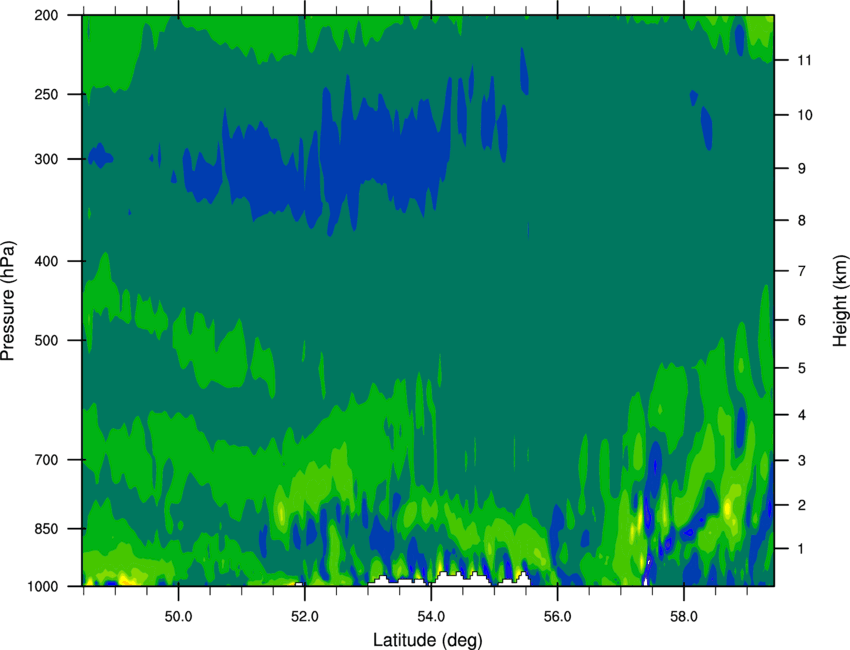This screenshot has width=850, height=650.
Task: Click the 56.0 latitude tick label
Action: pos(558,617)
